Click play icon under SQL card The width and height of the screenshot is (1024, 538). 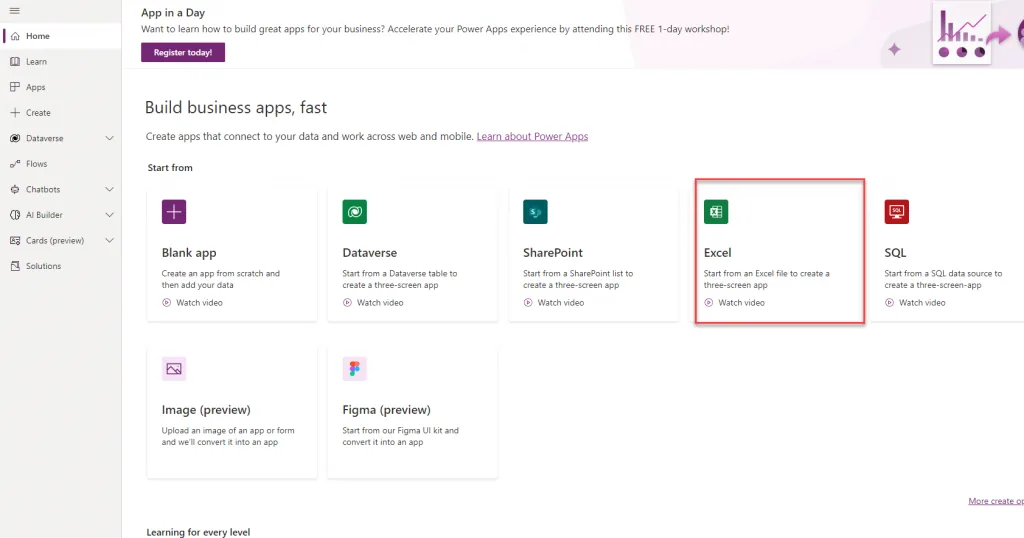[889, 302]
